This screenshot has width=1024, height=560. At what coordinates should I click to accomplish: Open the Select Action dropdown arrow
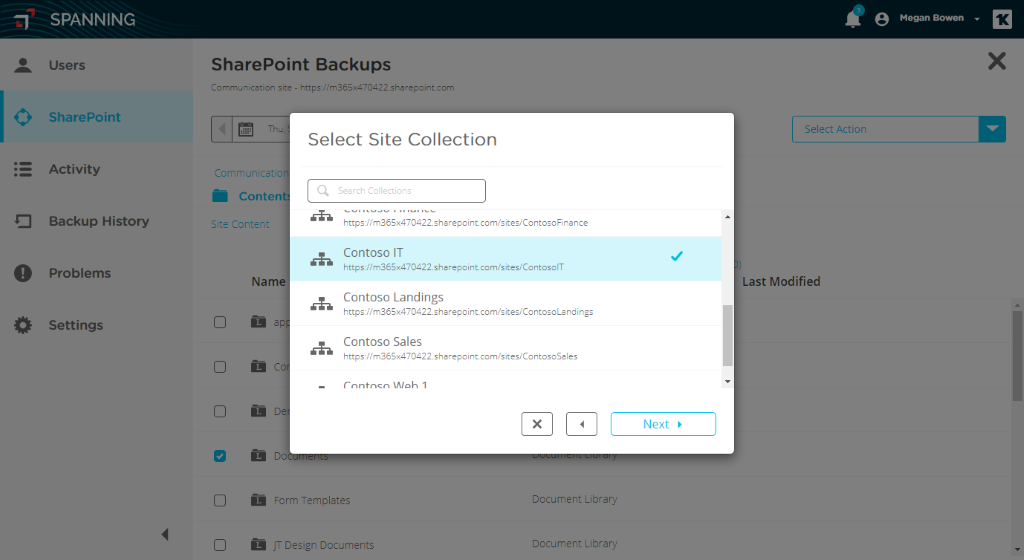point(992,129)
